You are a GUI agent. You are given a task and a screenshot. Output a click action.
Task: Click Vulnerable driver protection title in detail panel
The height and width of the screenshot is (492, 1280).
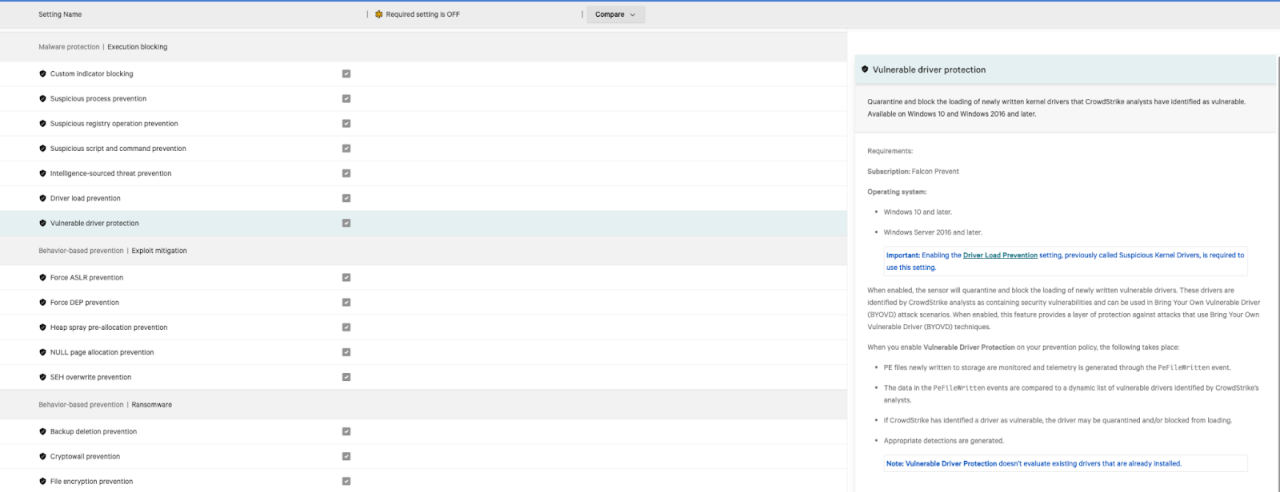(929, 70)
